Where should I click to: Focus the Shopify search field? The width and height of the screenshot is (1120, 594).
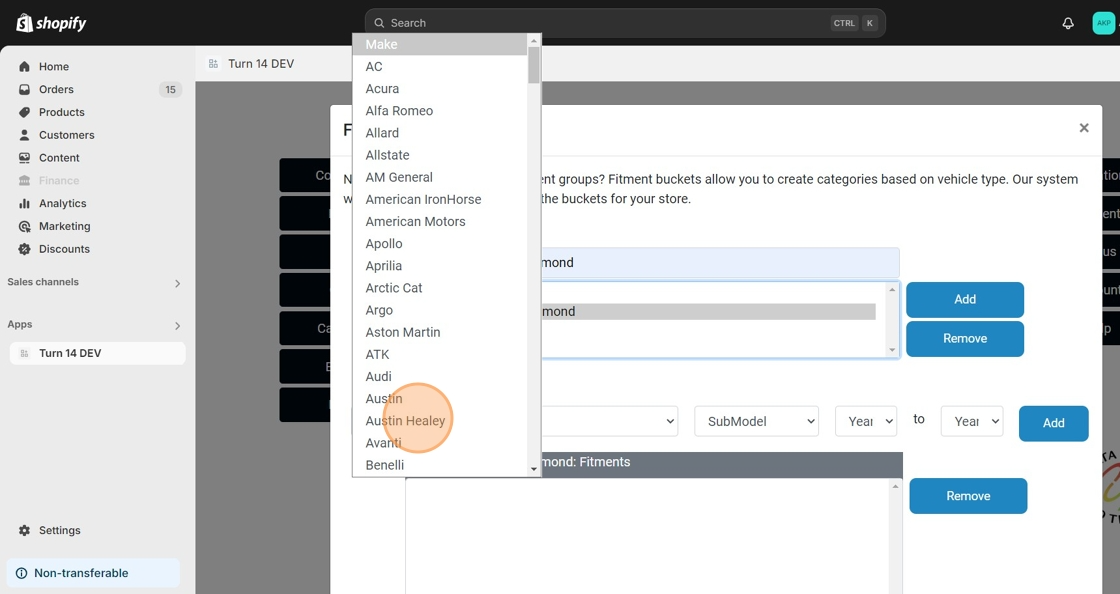coord(625,23)
